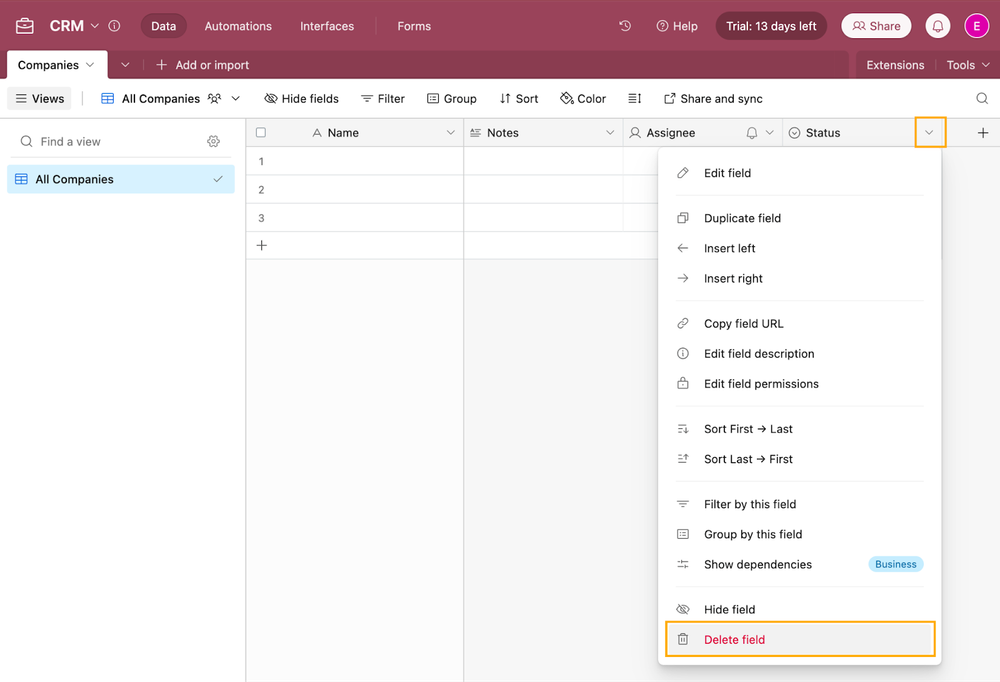
Task: Open the Filter options
Action: (382, 98)
